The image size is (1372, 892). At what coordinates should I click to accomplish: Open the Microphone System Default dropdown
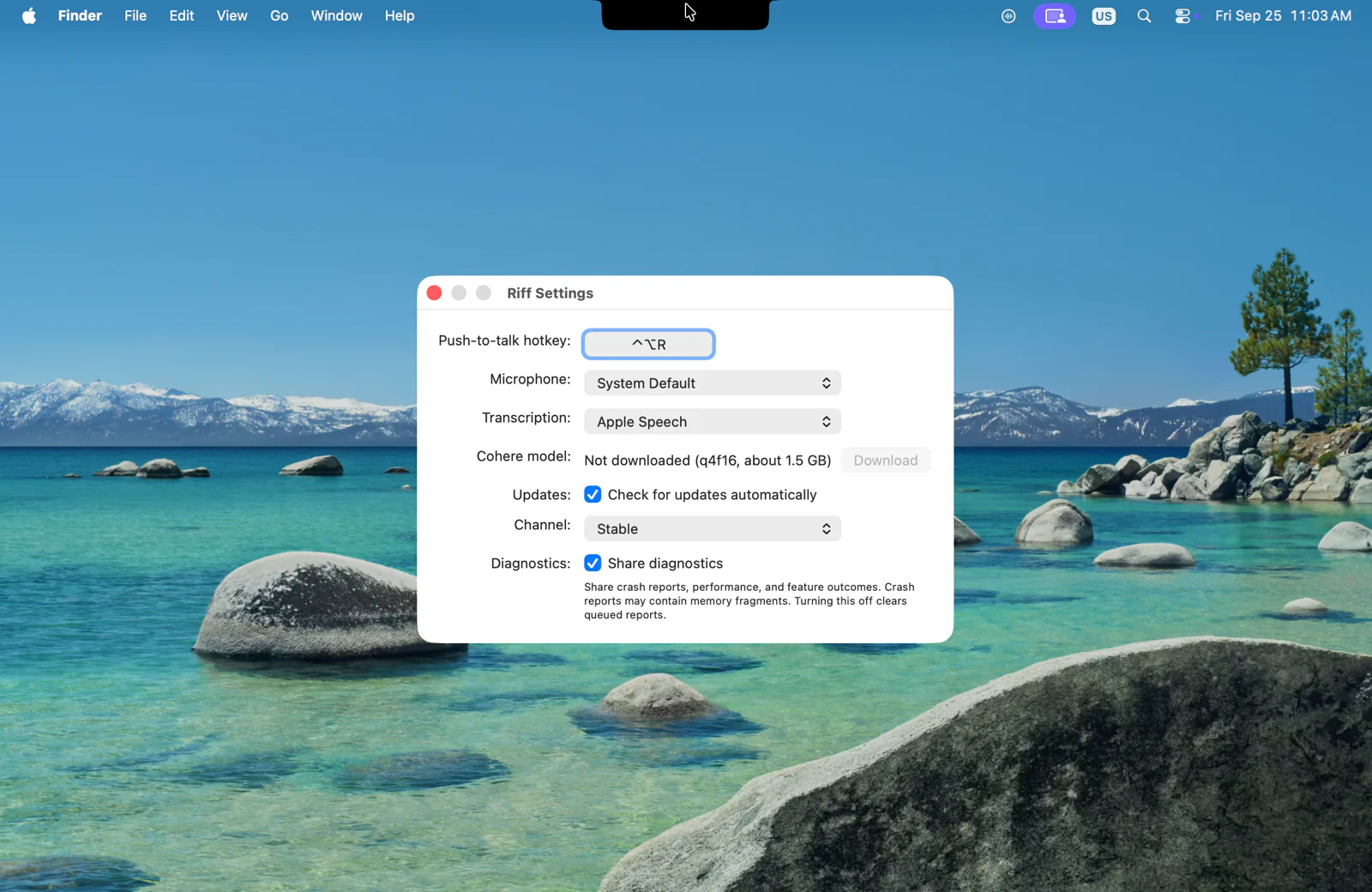(713, 383)
